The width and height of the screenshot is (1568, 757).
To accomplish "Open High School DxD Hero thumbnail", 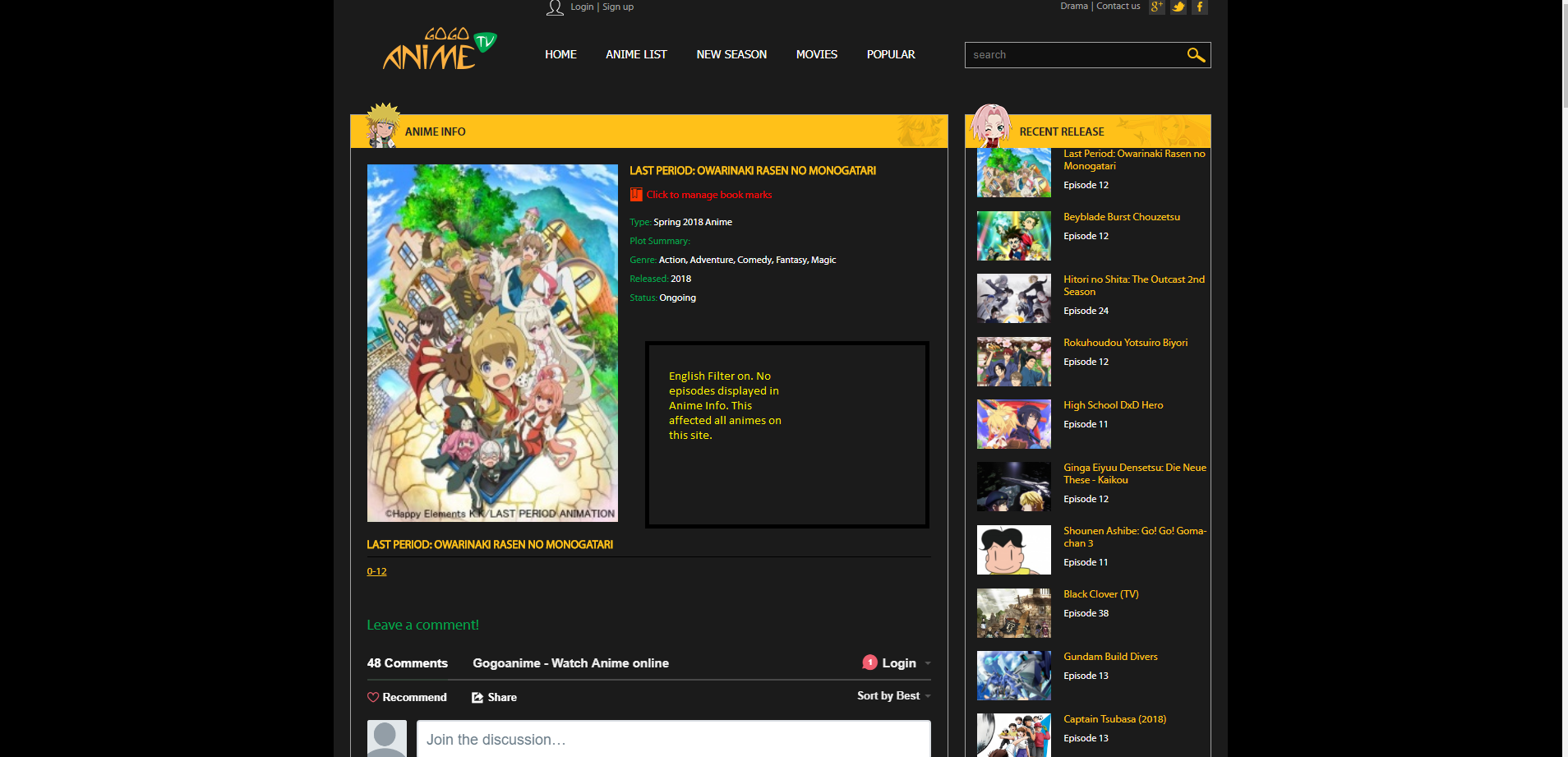I will pyautogui.click(x=1014, y=424).
